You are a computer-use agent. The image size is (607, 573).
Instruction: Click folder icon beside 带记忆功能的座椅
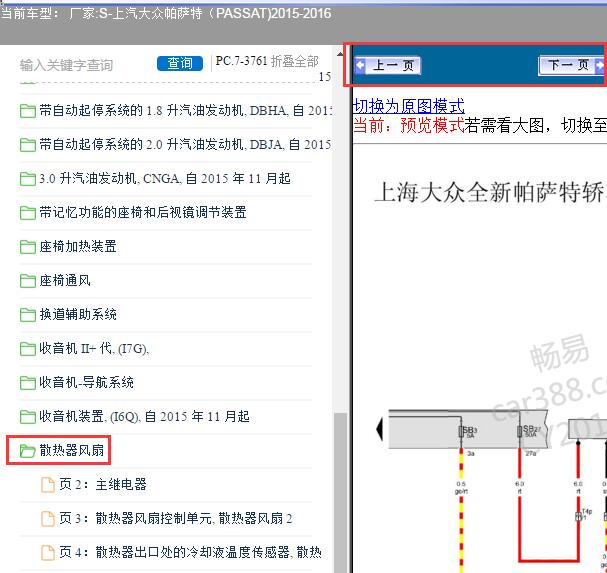tap(27, 213)
